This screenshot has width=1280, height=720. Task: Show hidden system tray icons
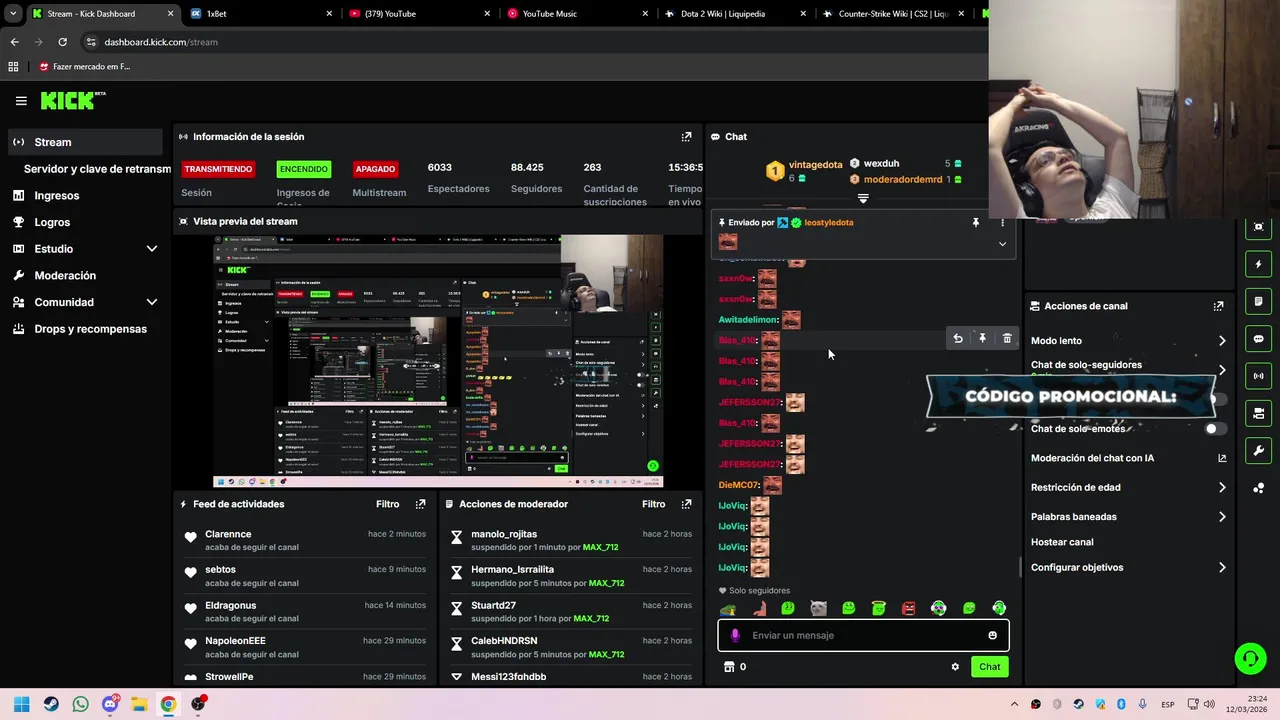(1014, 704)
